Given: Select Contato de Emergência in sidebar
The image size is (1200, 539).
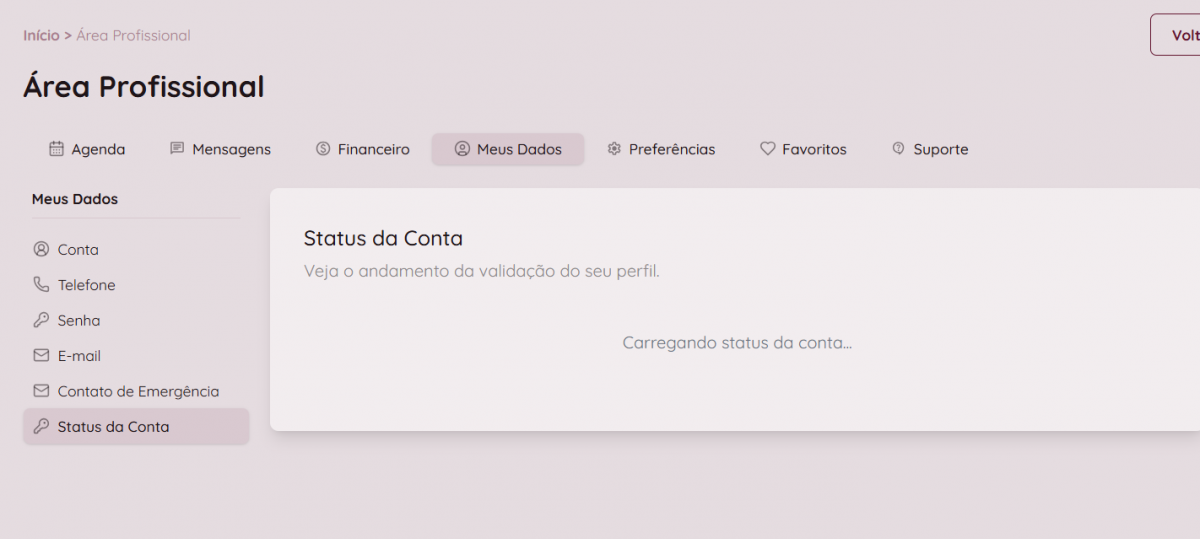Looking at the screenshot, I should [138, 391].
